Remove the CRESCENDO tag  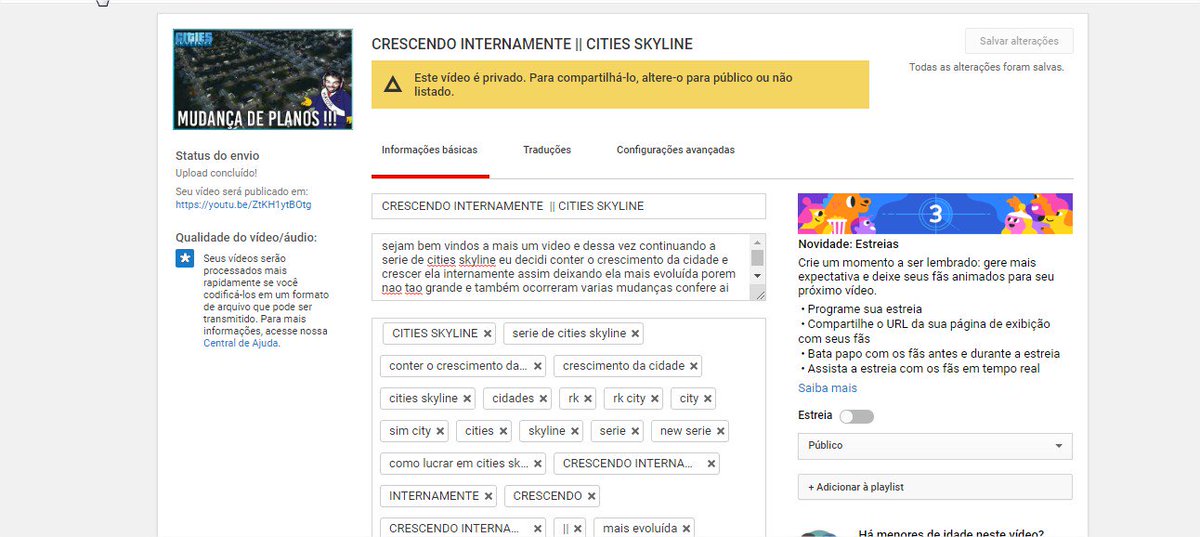pyautogui.click(x=591, y=496)
